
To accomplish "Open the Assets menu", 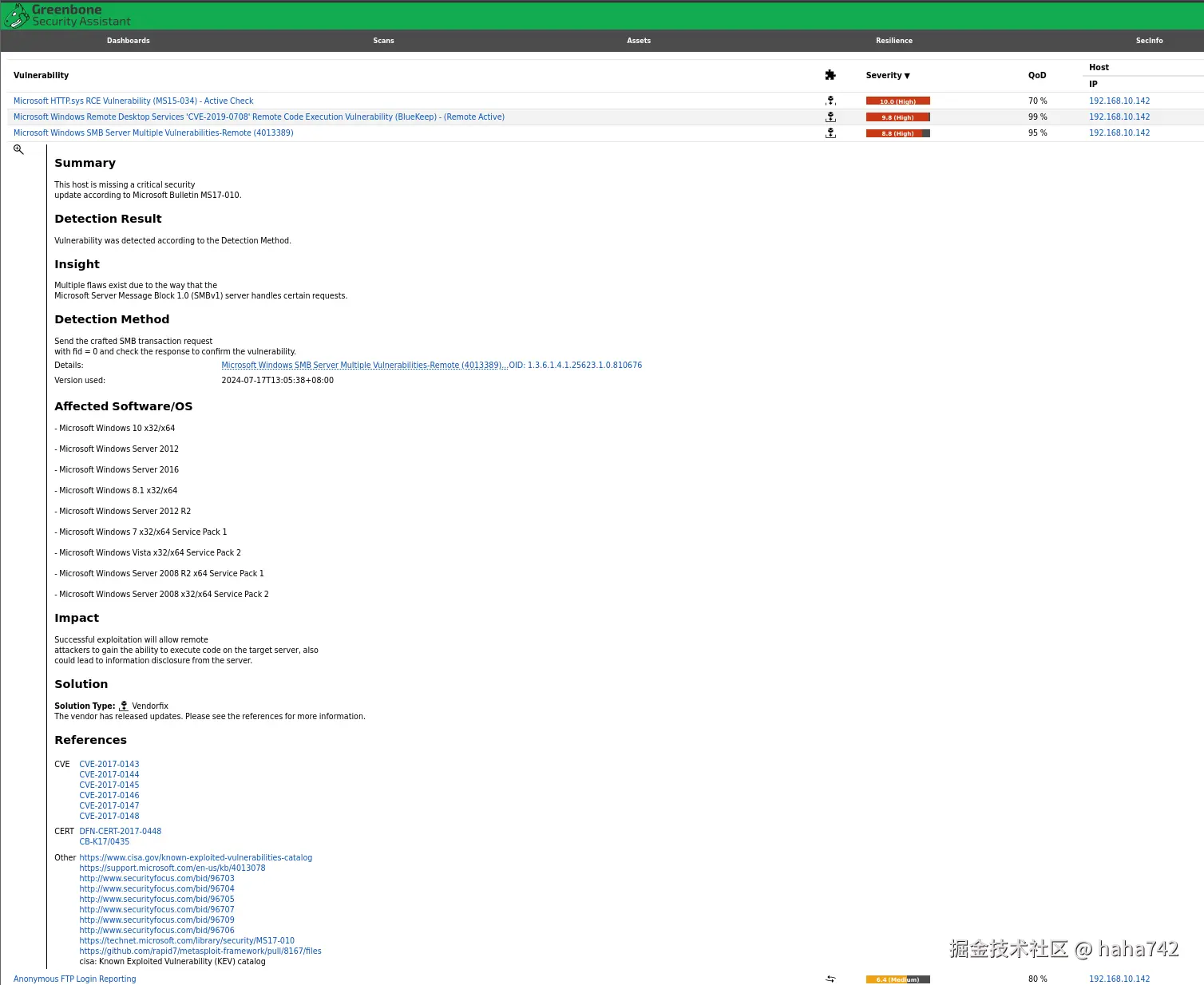I will (x=639, y=41).
